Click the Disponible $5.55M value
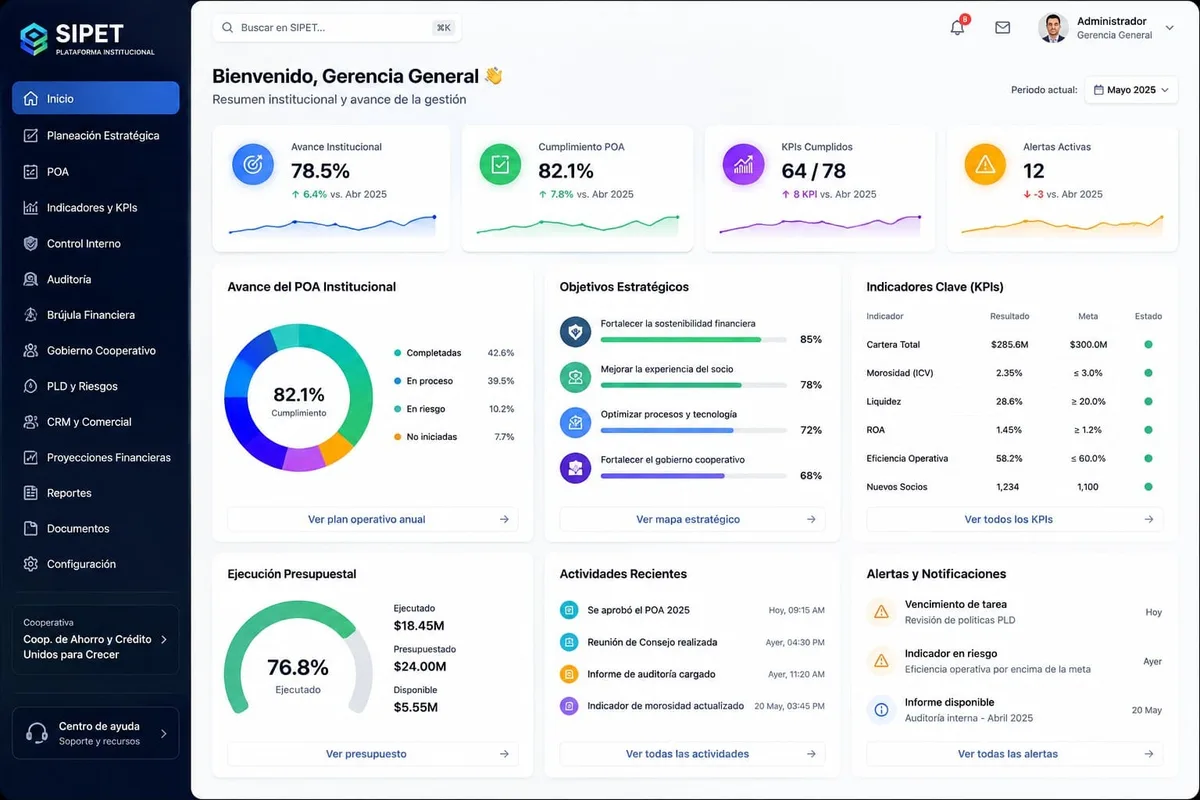 pos(415,707)
